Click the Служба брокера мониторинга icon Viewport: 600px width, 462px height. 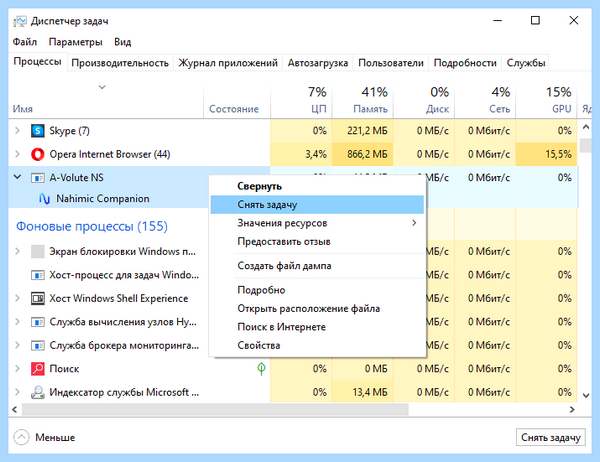coord(38,346)
